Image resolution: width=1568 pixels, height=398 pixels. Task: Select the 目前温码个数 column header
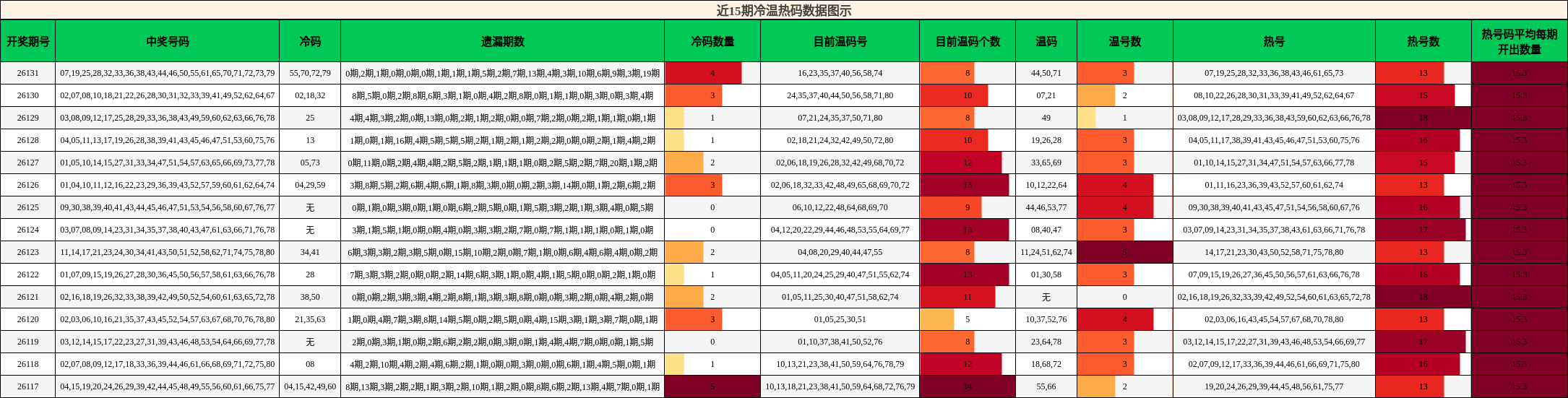coord(968,41)
